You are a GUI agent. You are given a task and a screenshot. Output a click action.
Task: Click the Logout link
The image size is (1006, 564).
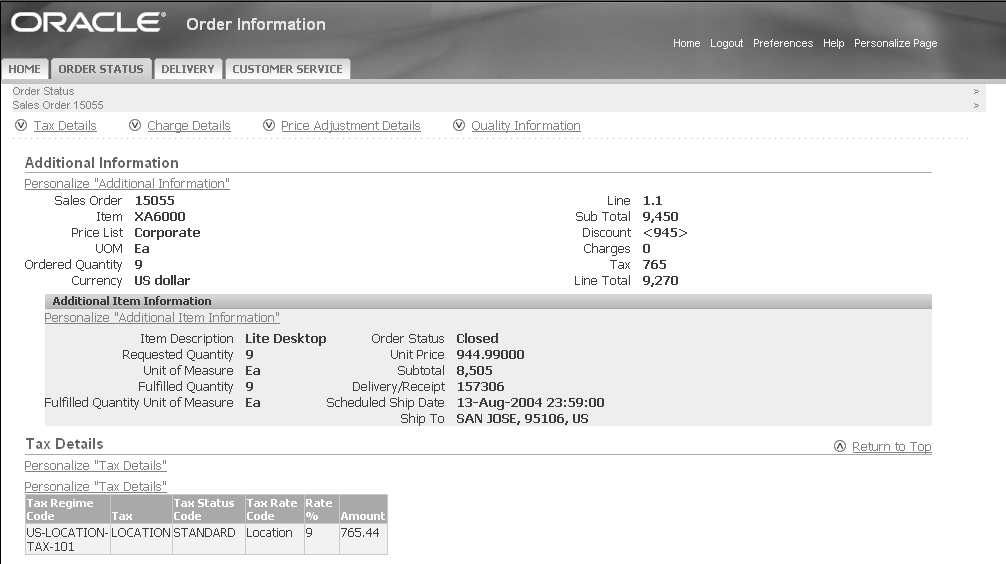[x=726, y=43]
